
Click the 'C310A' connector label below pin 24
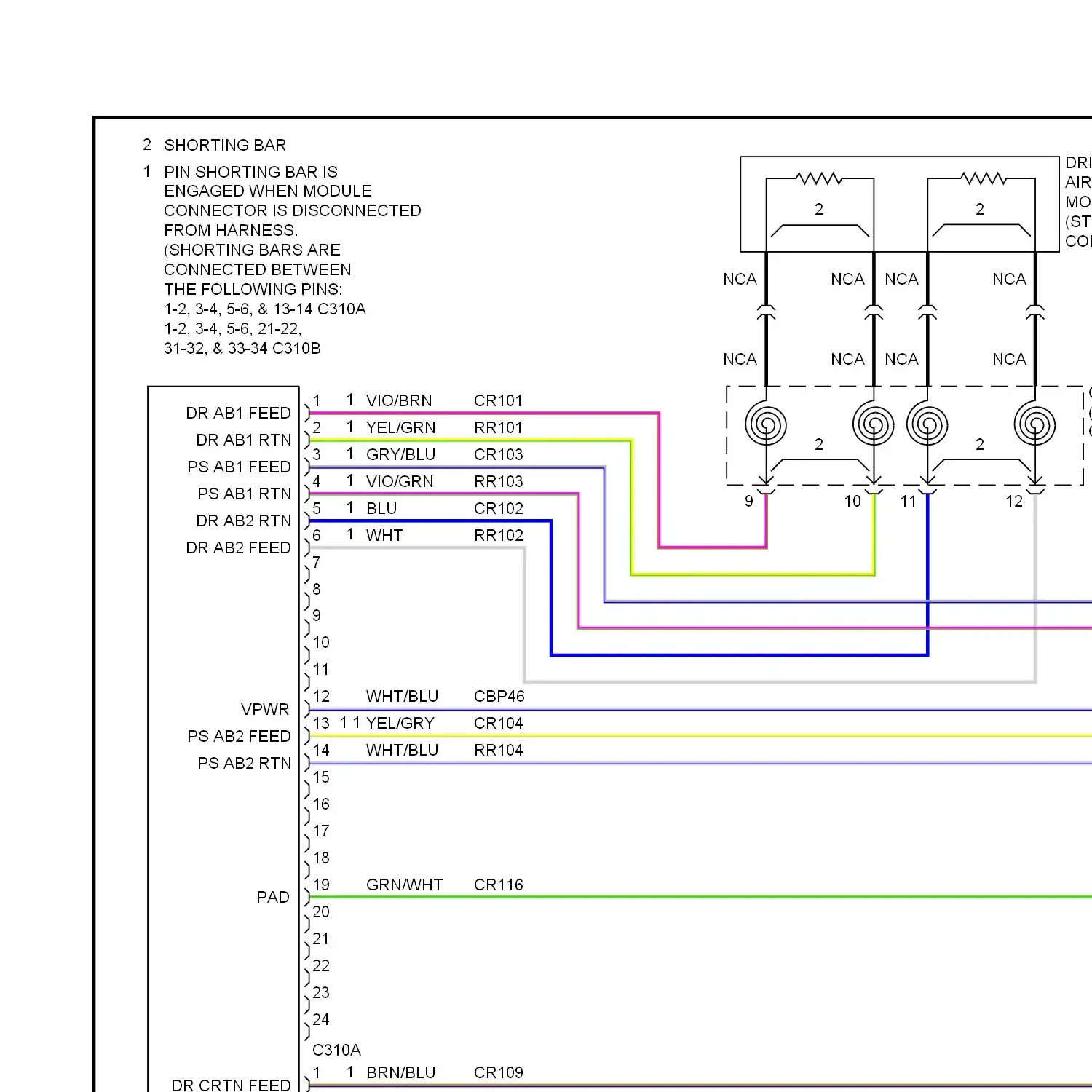pos(336,1050)
